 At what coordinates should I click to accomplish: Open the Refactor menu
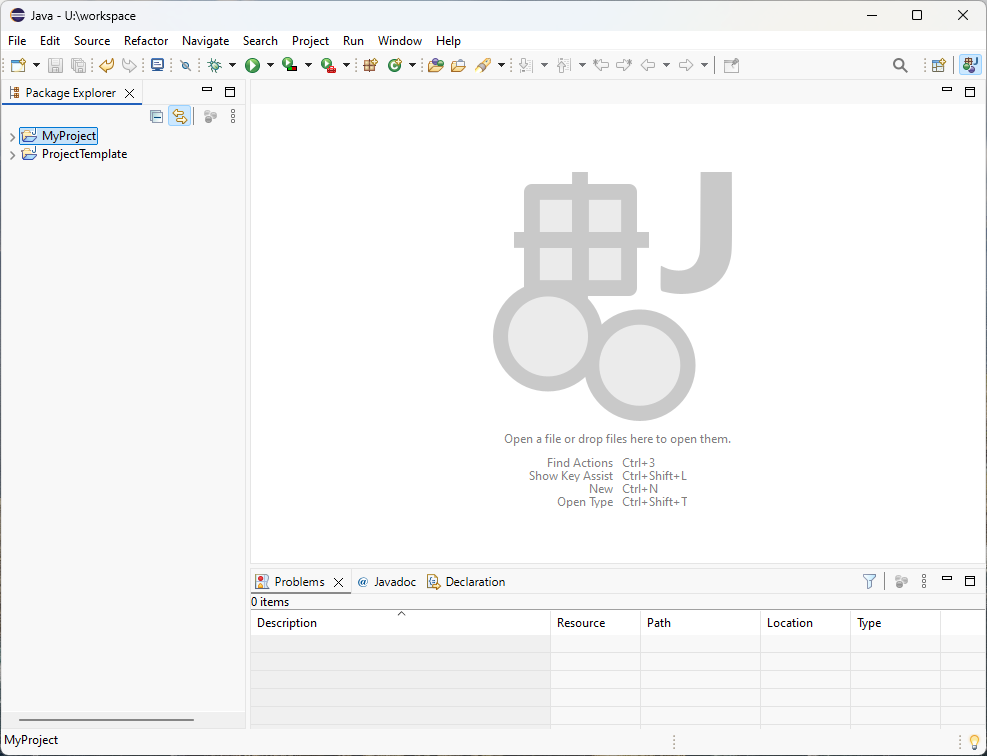(146, 41)
